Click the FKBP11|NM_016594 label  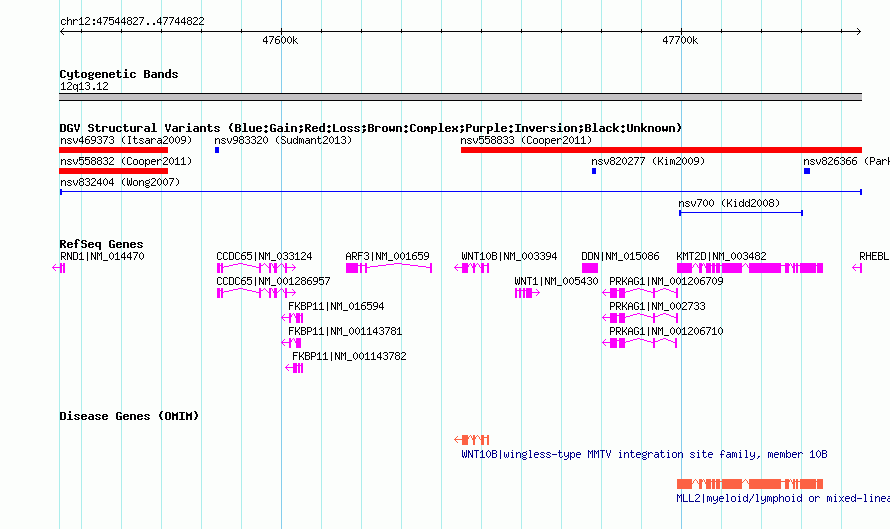point(336,307)
